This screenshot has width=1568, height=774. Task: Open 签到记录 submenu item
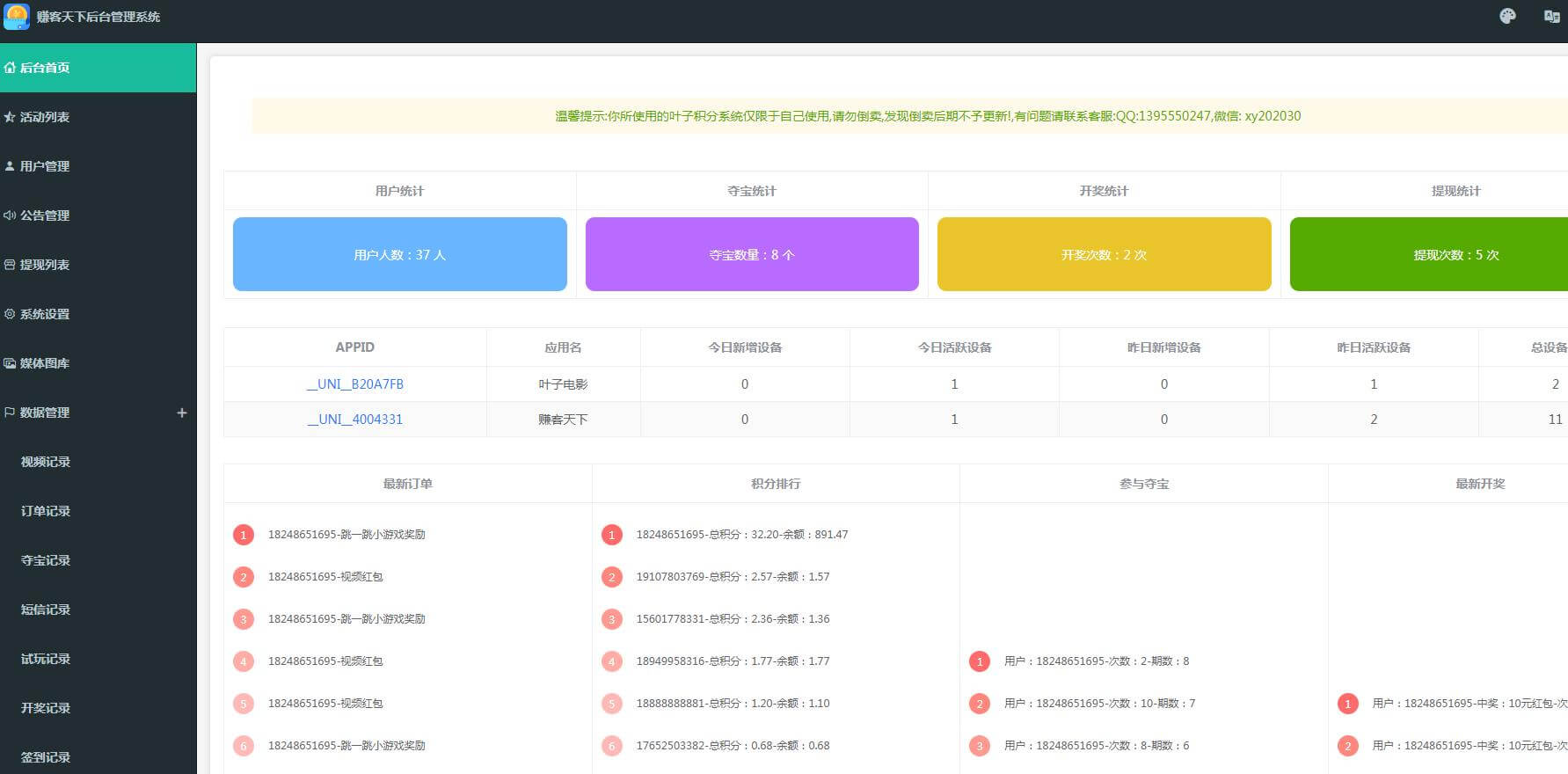click(98, 756)
